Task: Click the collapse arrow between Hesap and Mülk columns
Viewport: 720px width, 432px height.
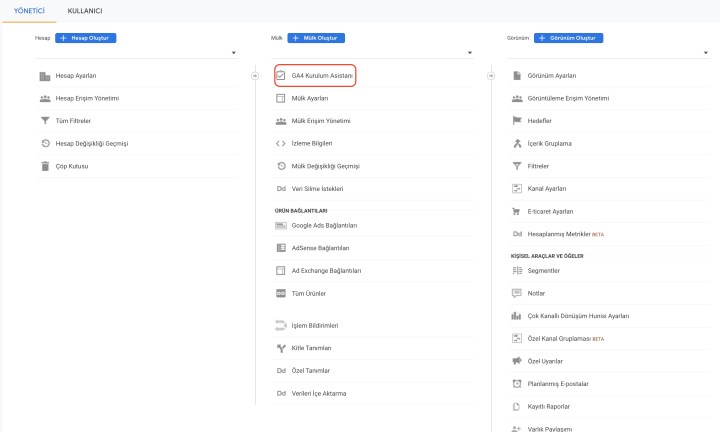Action: coord(255,76)
